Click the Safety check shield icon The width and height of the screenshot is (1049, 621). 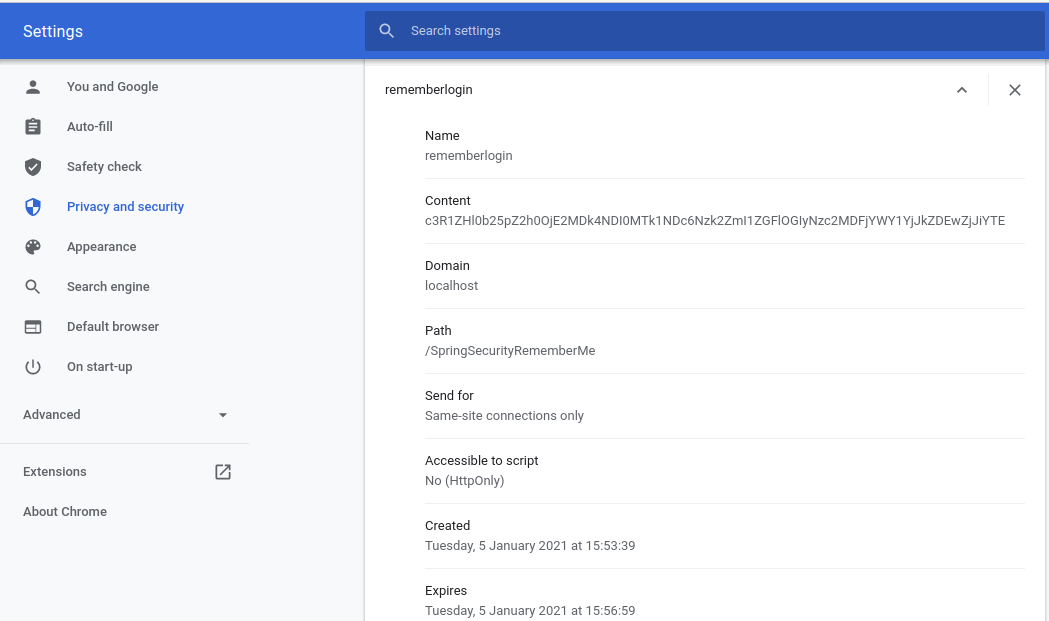pyautogui.click(x=33, y=167)
